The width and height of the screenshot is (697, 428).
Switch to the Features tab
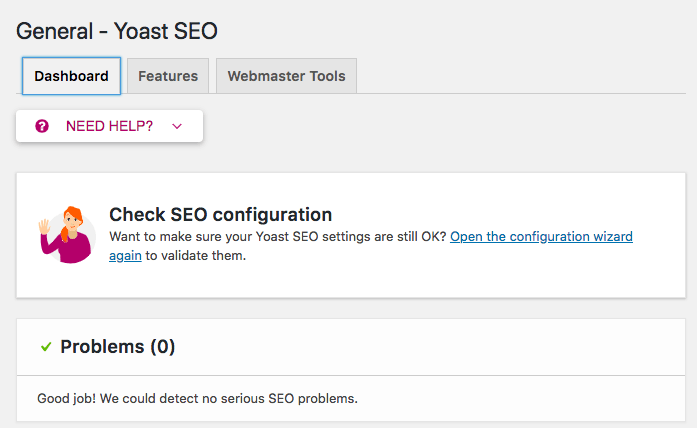[168, 76]
